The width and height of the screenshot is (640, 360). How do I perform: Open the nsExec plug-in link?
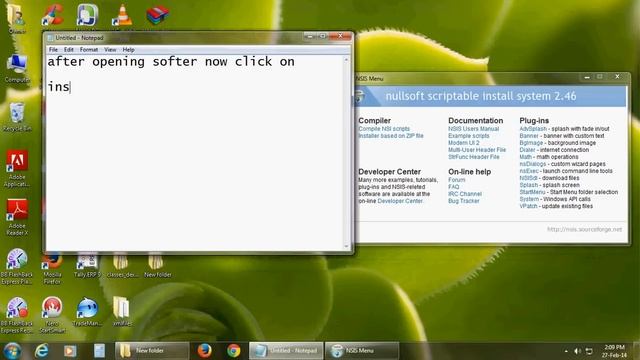[529, 171]
